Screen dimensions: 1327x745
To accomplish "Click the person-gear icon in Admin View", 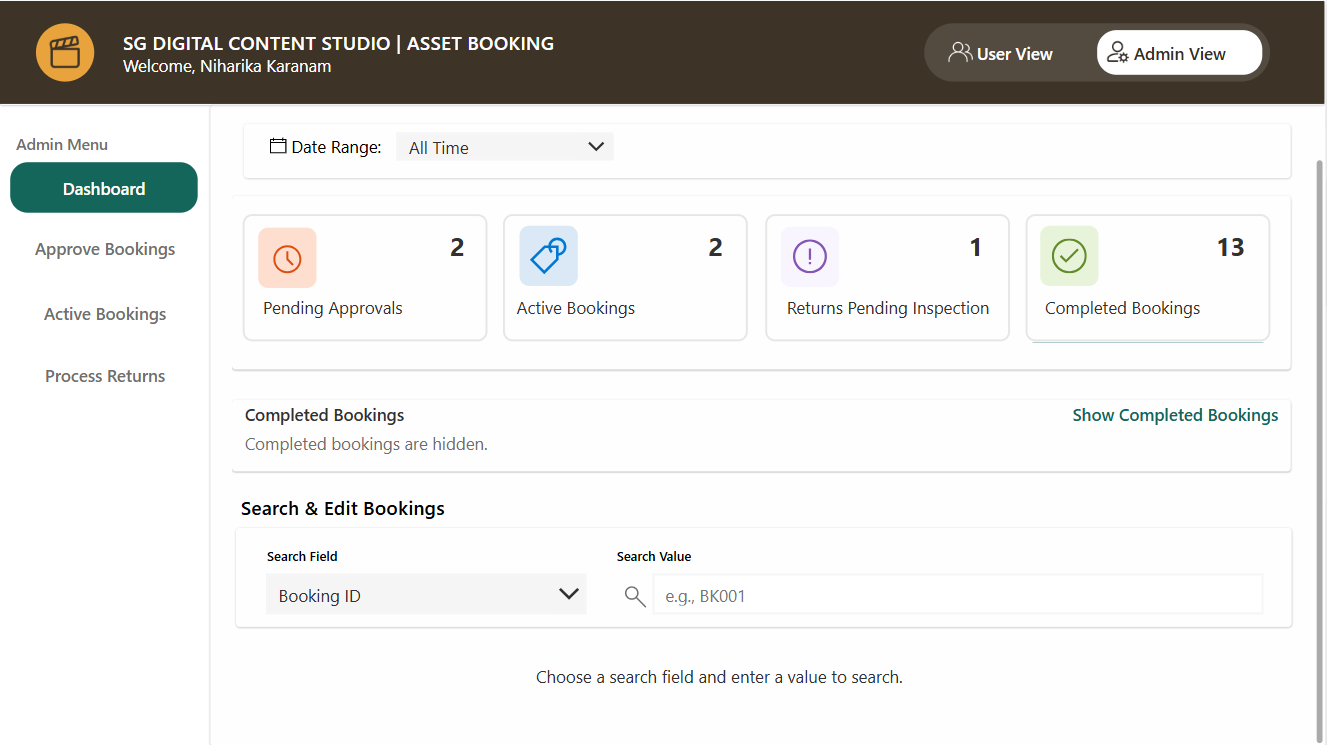I will 1118,53.
